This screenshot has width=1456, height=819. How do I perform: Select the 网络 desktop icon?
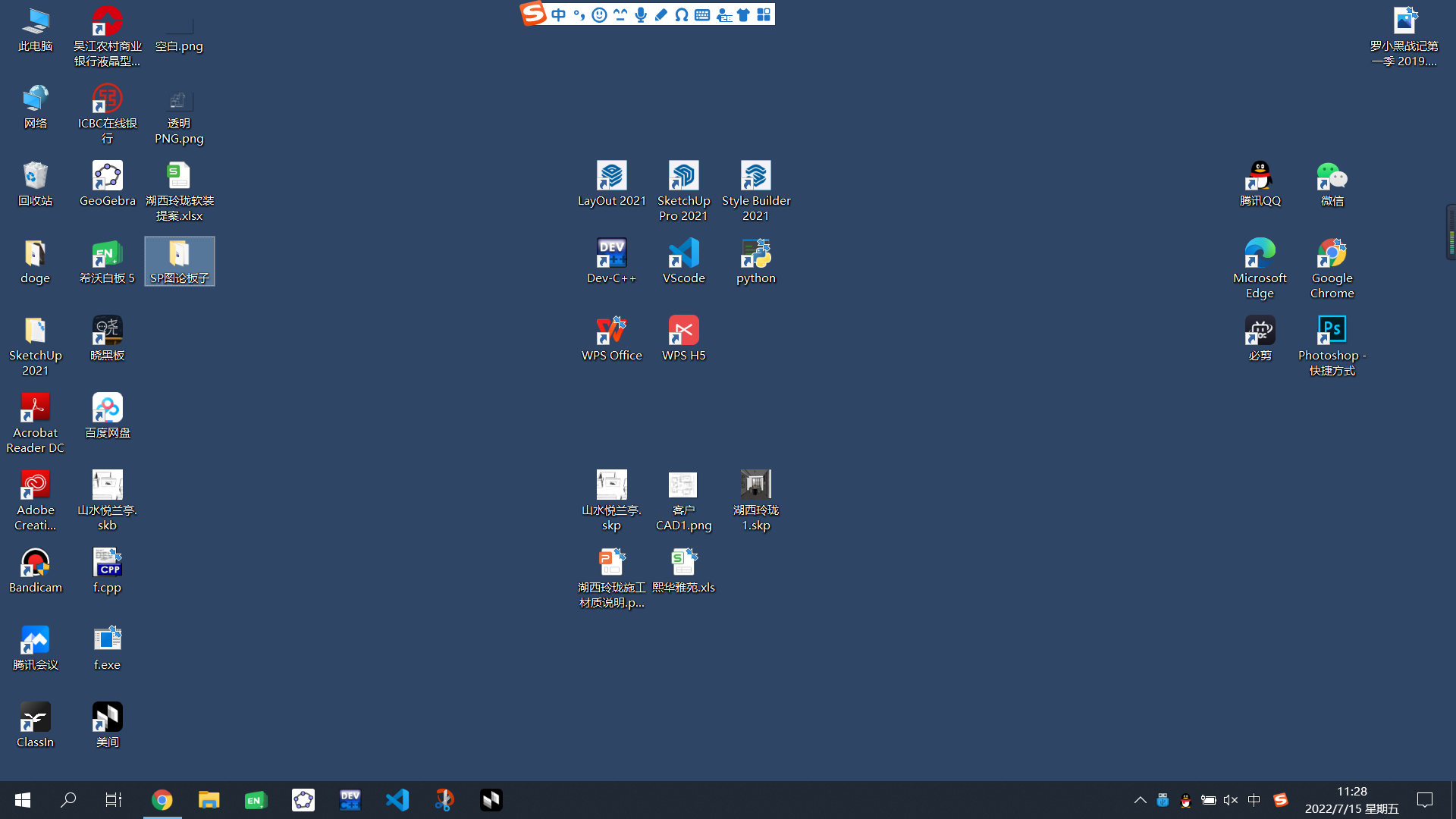click(35, 108)
